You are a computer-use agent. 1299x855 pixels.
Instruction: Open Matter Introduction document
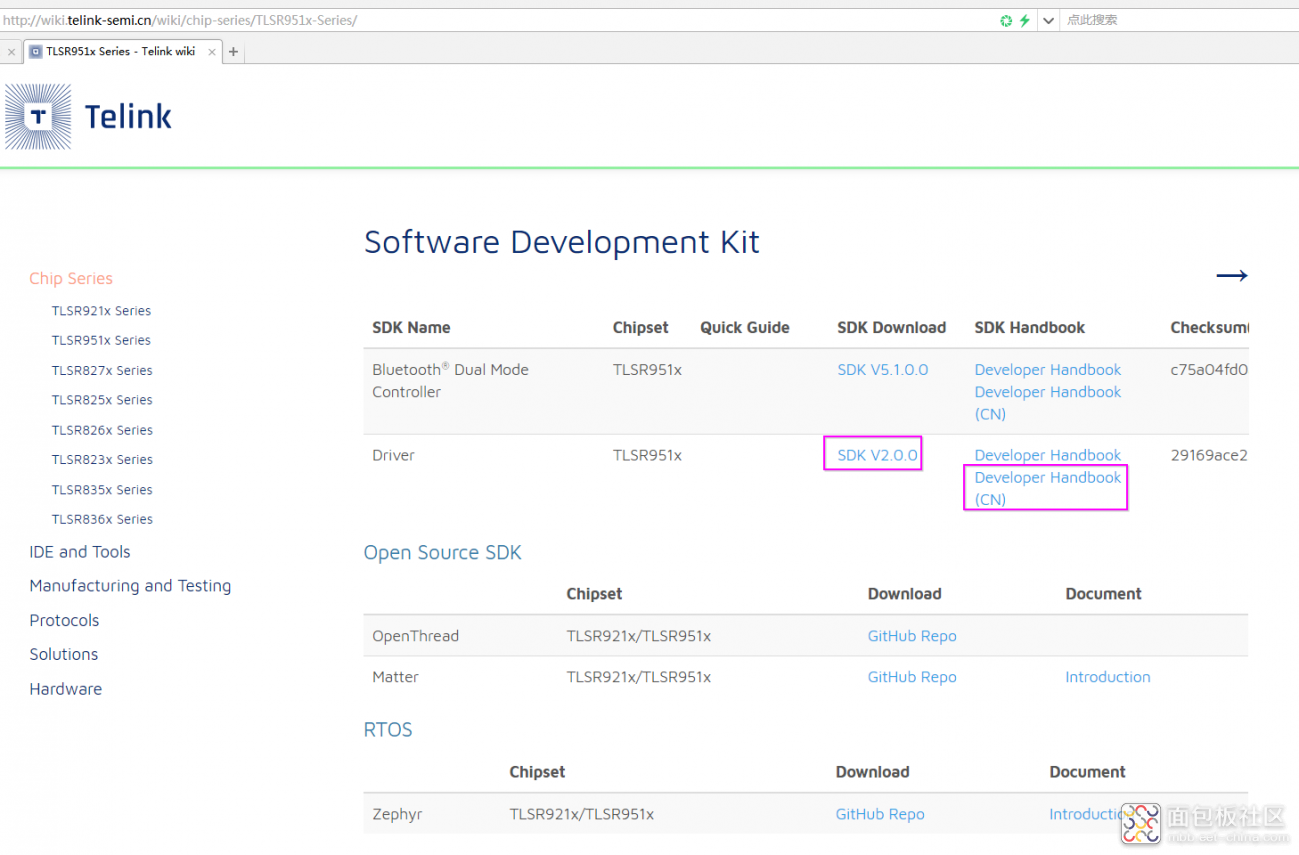pyautogui.click(x=1108, y=677)
